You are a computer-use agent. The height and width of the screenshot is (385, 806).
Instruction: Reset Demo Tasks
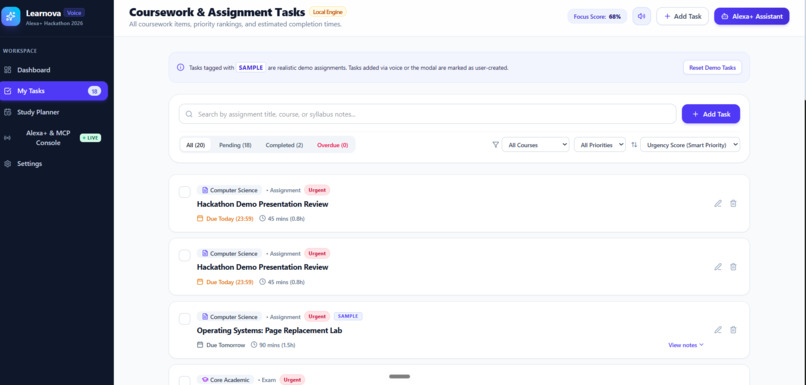712,67
